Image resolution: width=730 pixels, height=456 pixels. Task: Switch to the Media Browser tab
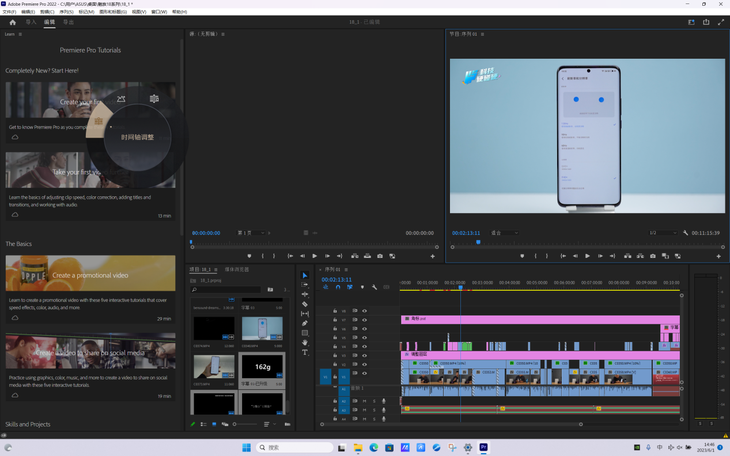point(237,270)
